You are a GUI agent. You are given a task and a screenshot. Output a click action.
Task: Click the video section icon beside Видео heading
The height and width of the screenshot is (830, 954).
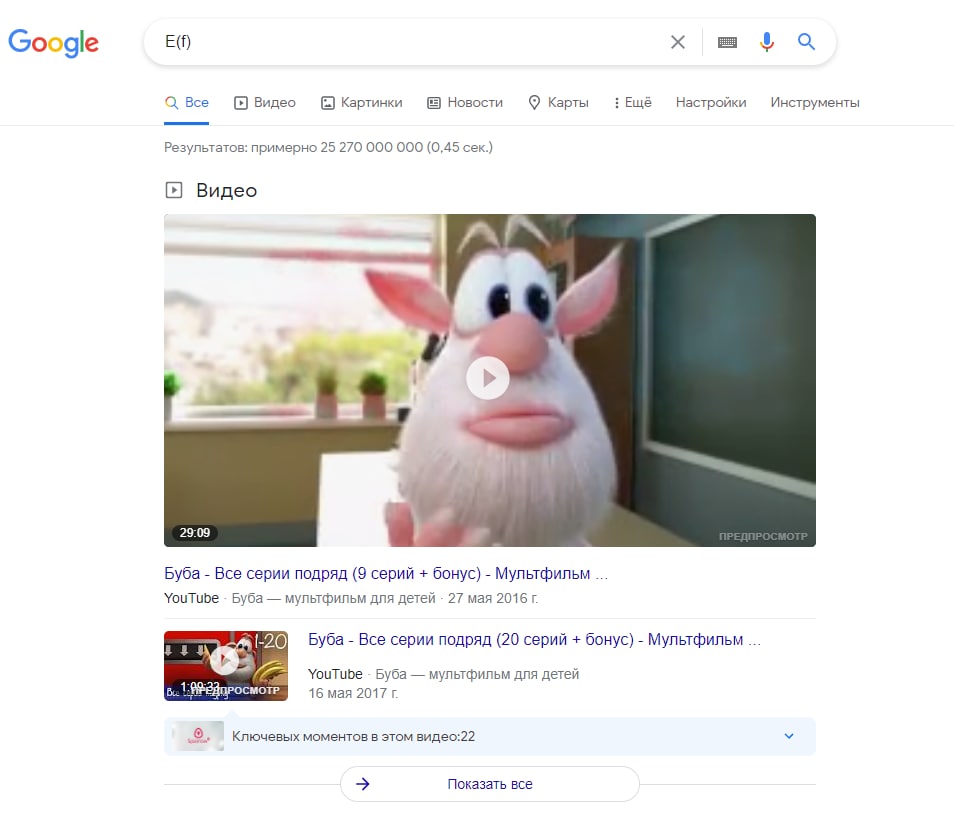[x=174, y=190]
